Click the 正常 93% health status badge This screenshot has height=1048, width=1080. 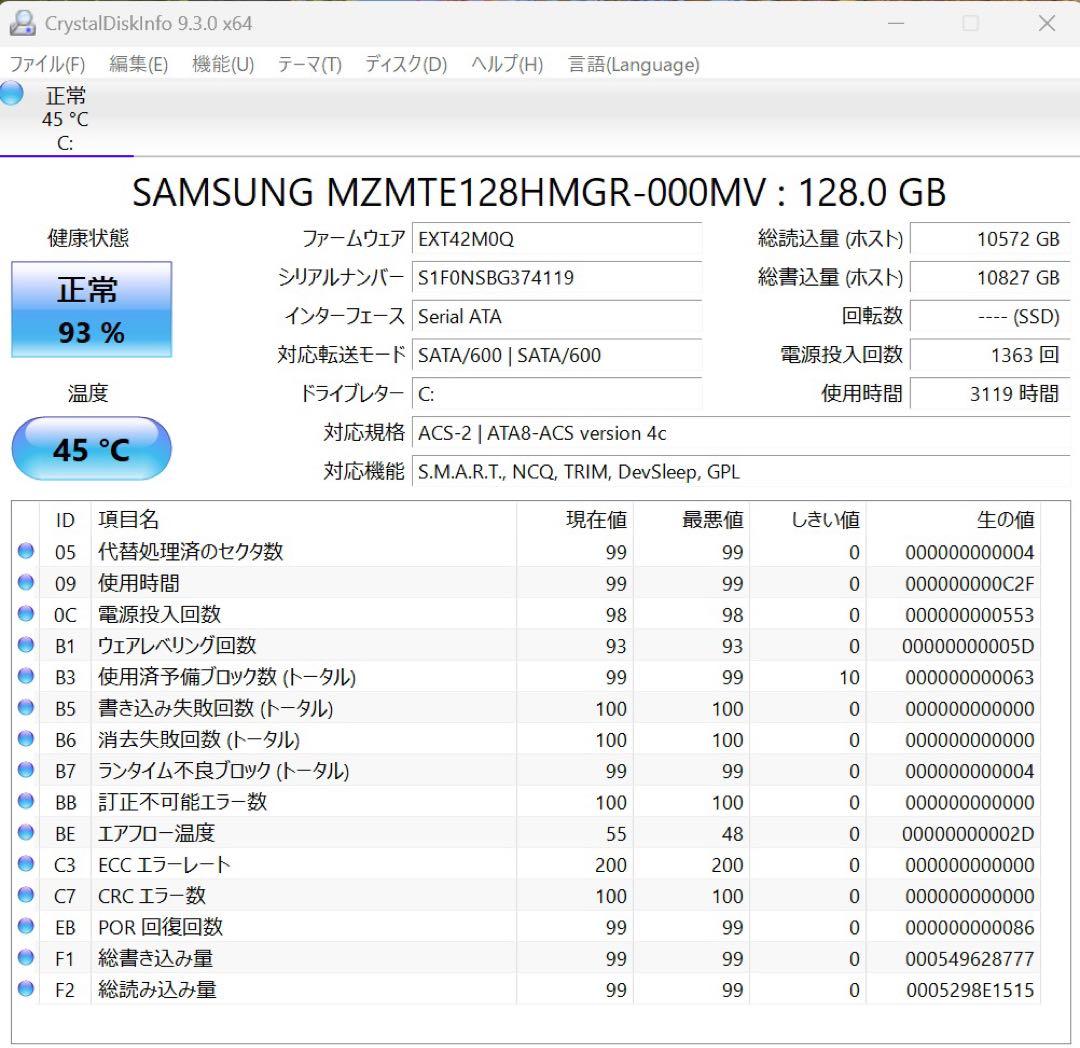pyautogui.click(x=91, y=309)
